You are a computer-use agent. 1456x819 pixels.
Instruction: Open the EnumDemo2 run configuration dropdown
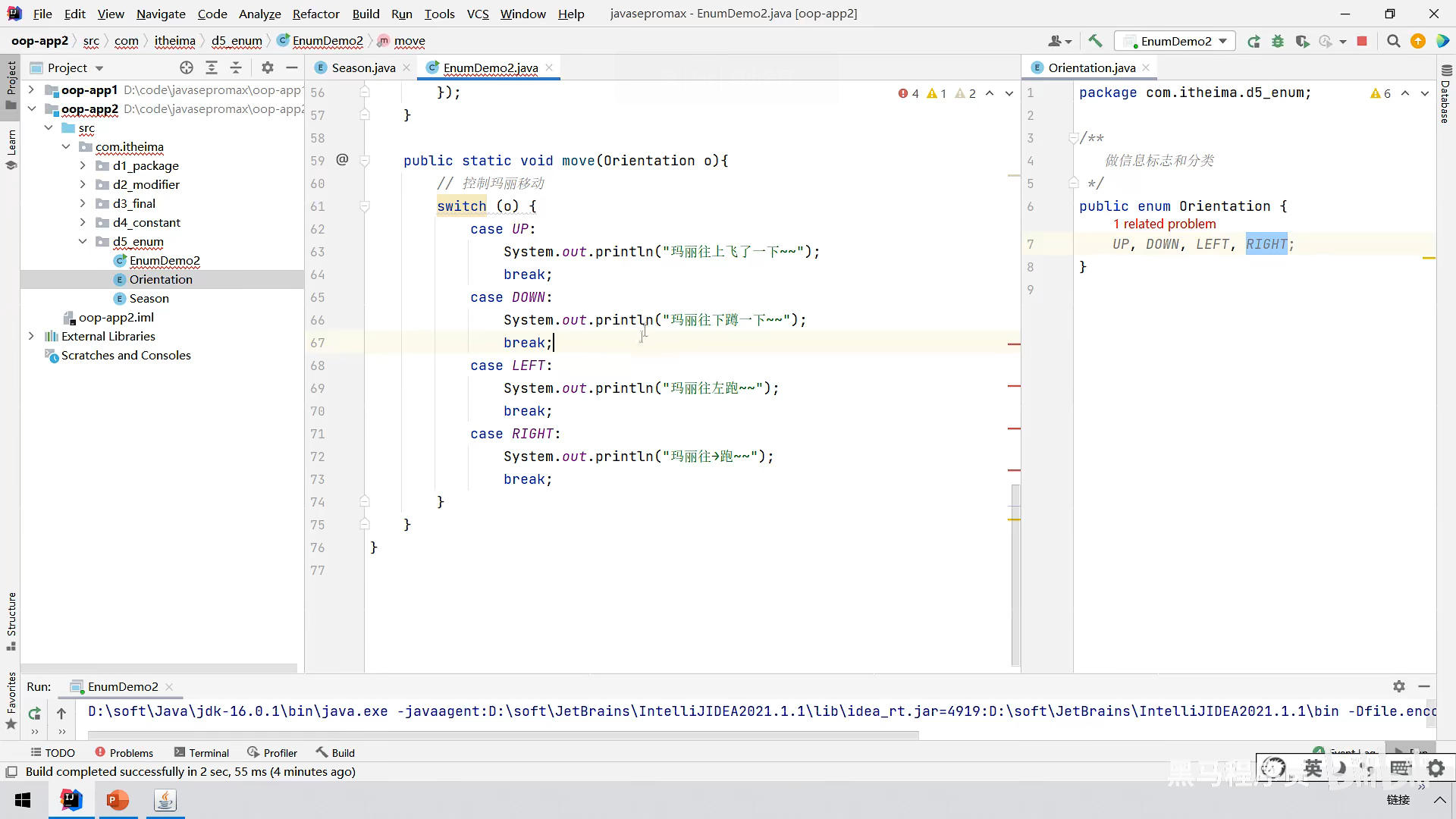tap(1175, 41)
